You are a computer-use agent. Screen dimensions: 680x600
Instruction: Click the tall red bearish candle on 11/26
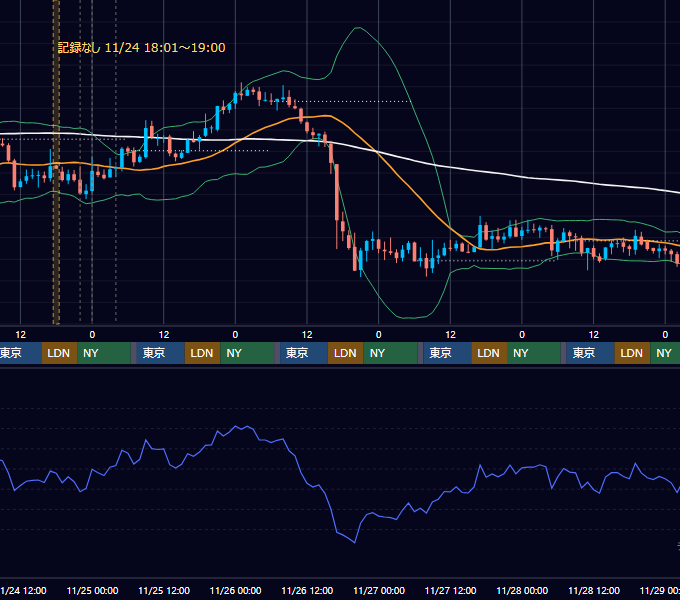click(x=337, y=193)
